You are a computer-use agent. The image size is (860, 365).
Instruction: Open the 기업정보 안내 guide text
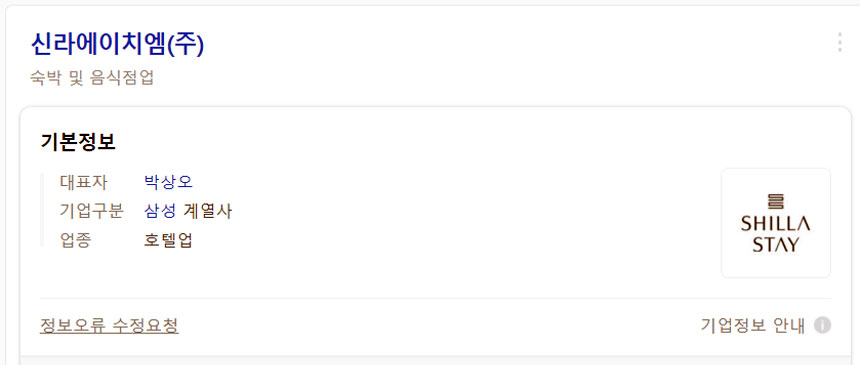tap(752, 325)
